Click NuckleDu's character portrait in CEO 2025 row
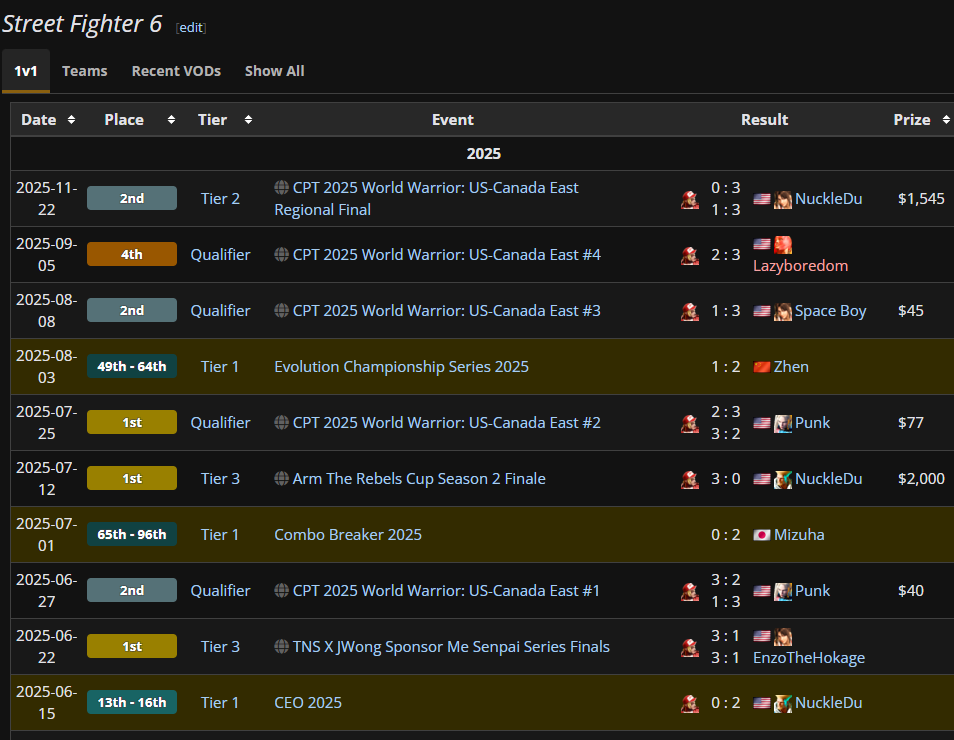This screenshot has width=954, height=740. coord(783,703)
